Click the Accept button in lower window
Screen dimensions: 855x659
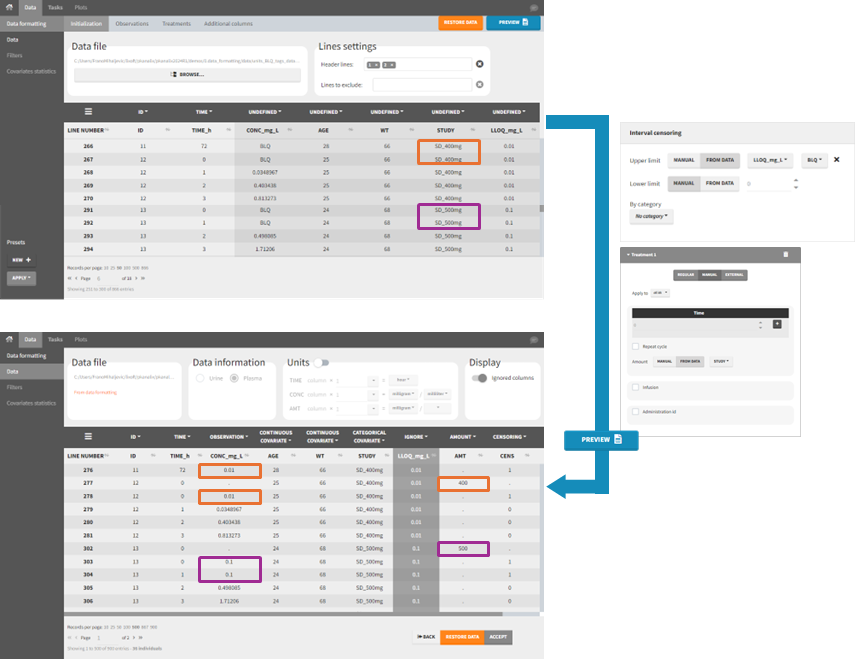[x=498, y=636]
